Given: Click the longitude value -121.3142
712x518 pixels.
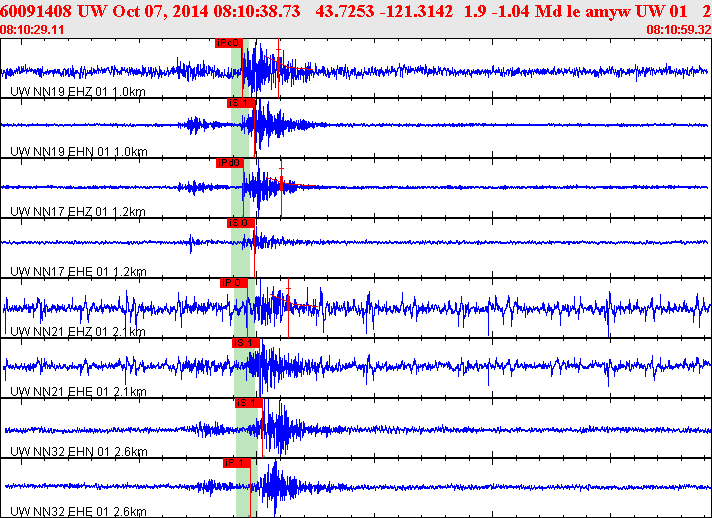Looking at the screenshot, I should coord(416,11).
